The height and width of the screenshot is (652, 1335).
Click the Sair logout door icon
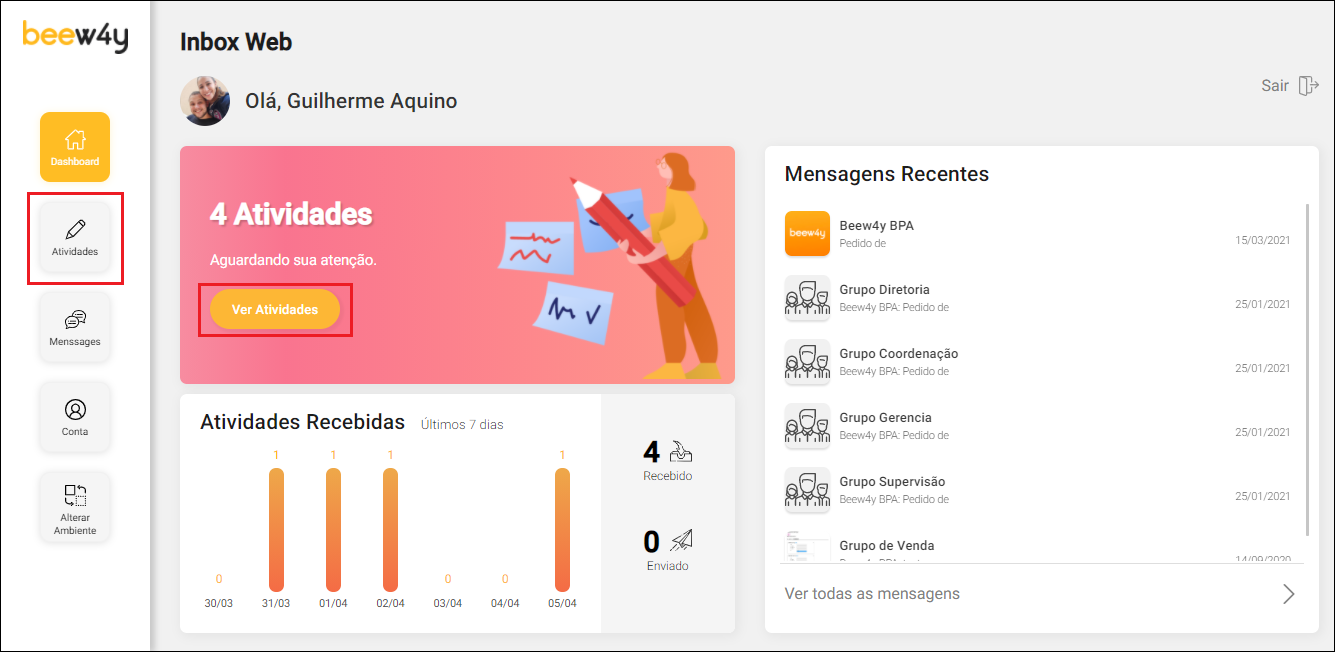(x=1308, y=86)
